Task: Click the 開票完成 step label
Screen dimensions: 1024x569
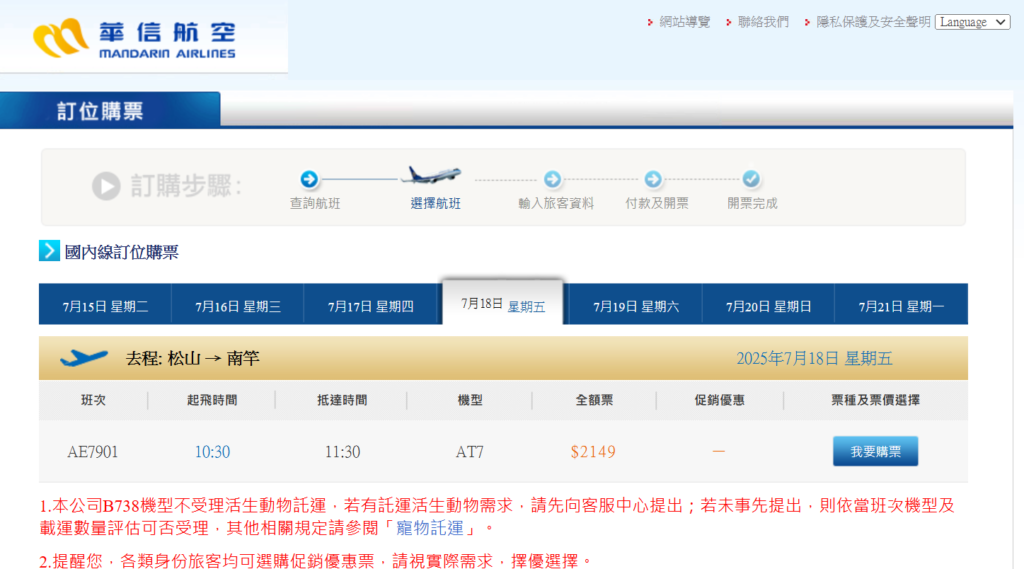Action: click(x=752, y=203)
